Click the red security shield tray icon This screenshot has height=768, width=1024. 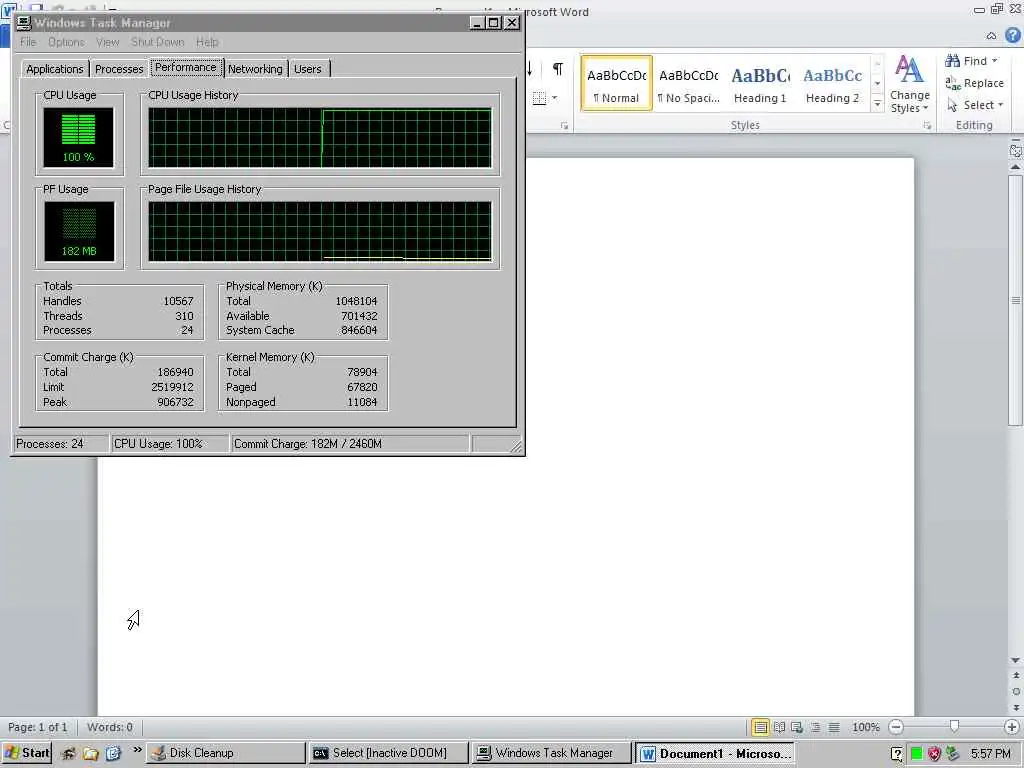click(935, 754)
